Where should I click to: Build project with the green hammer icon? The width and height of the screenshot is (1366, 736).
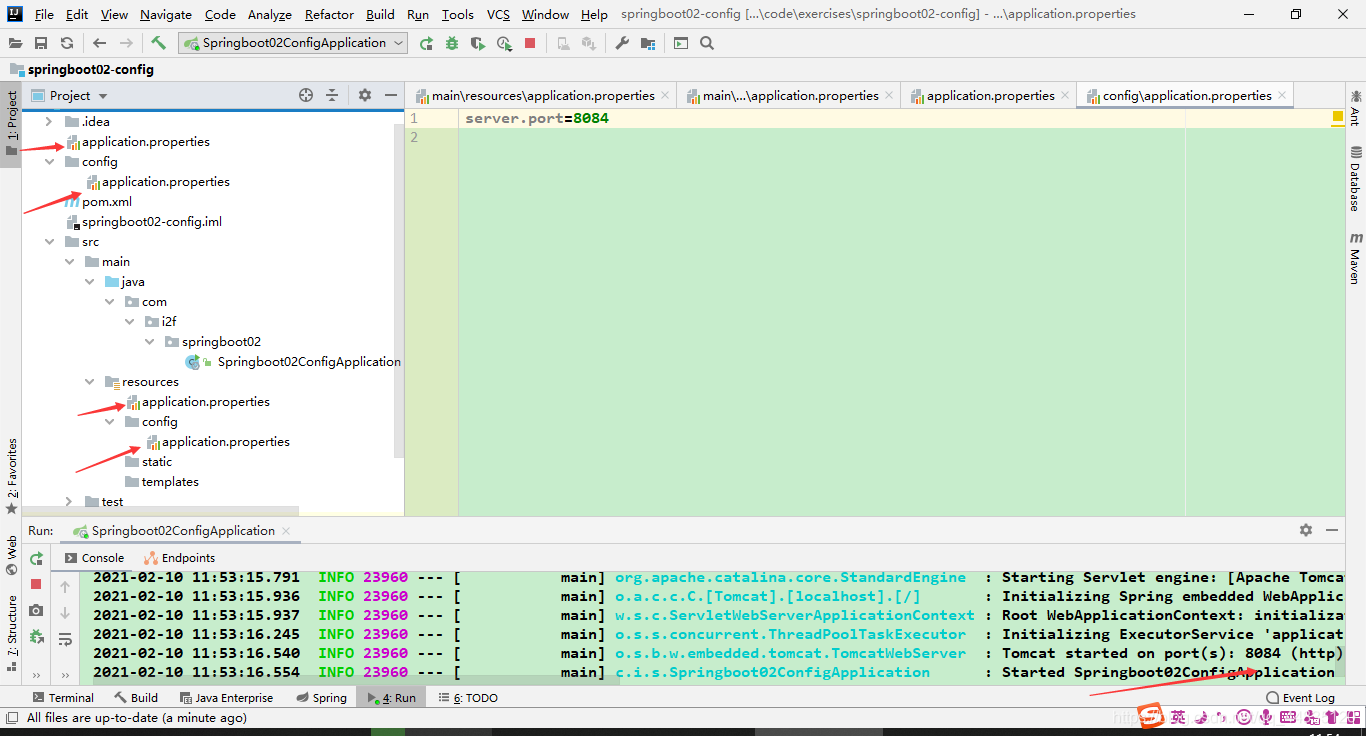(158, 43)
